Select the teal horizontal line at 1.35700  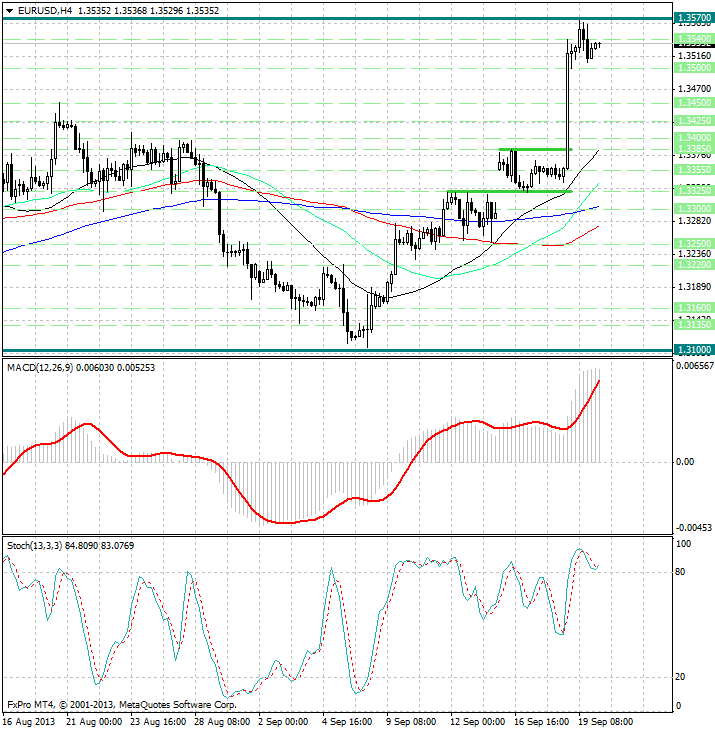(x=337, y=19)
